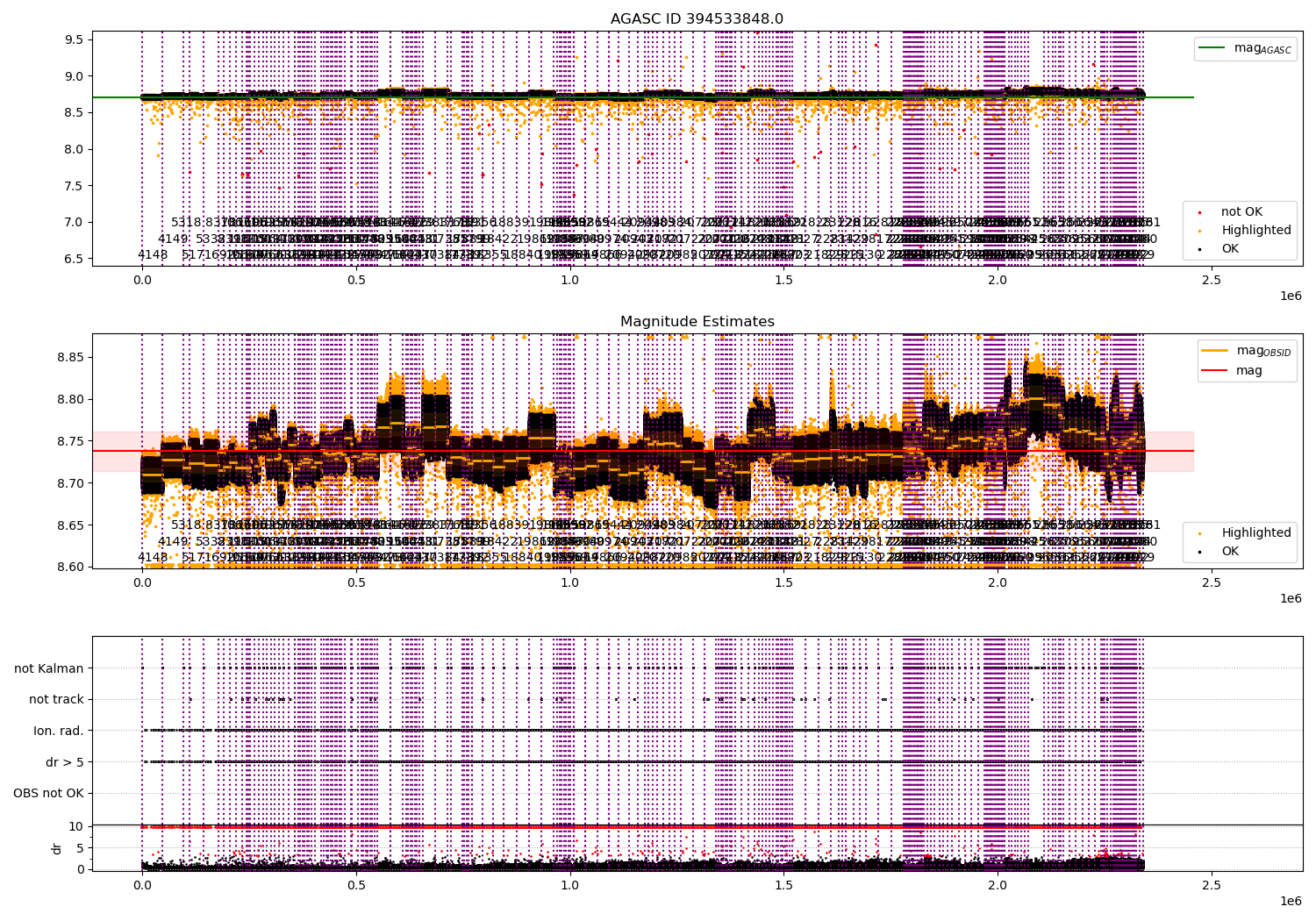Click the 'Ion. rad.' row label
Viewport: 1316px width, 921px height.
point(59,731)
